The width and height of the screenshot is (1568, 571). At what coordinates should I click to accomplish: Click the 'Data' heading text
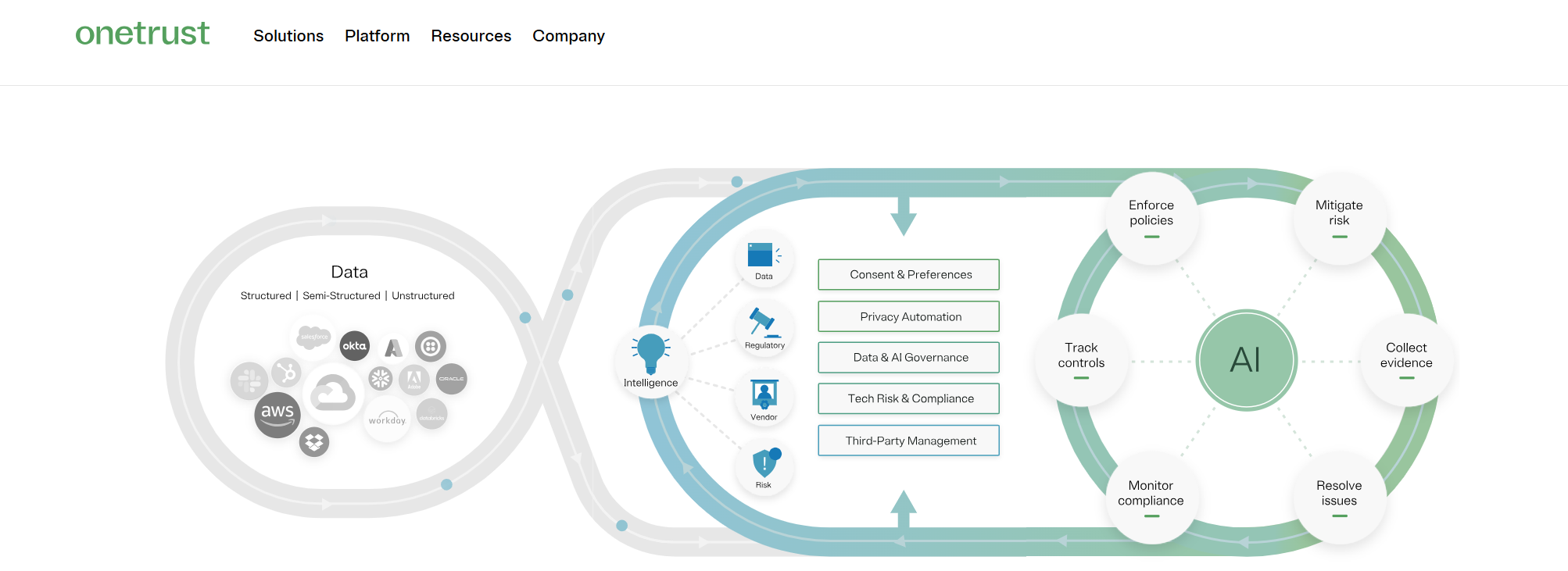(x=349, y=272)
